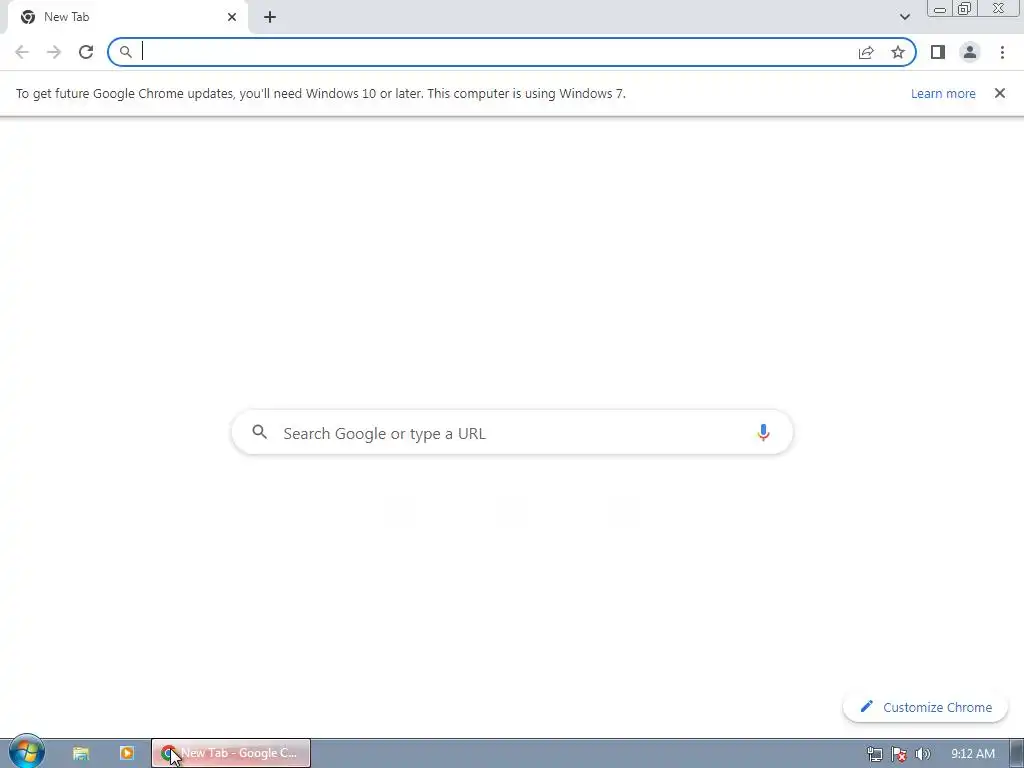This screenshot has height=768, width=1024.
Task: Click the 9:12 AM taskbar clock
Action: (x=972, y=754)
